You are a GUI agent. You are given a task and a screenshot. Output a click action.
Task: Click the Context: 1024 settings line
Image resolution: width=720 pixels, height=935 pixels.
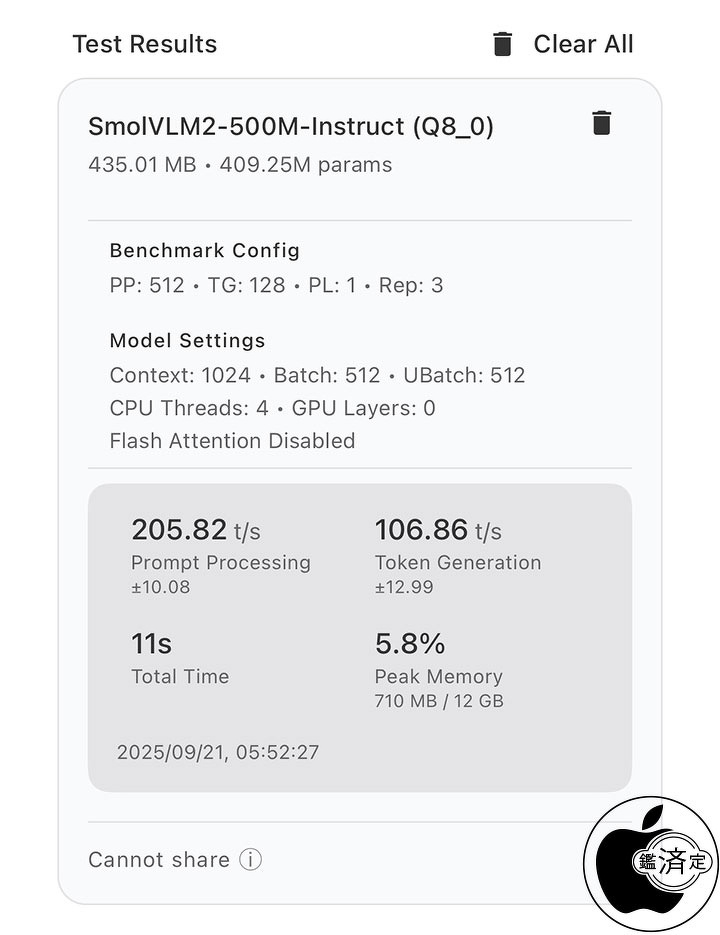[x=317, y=375]
